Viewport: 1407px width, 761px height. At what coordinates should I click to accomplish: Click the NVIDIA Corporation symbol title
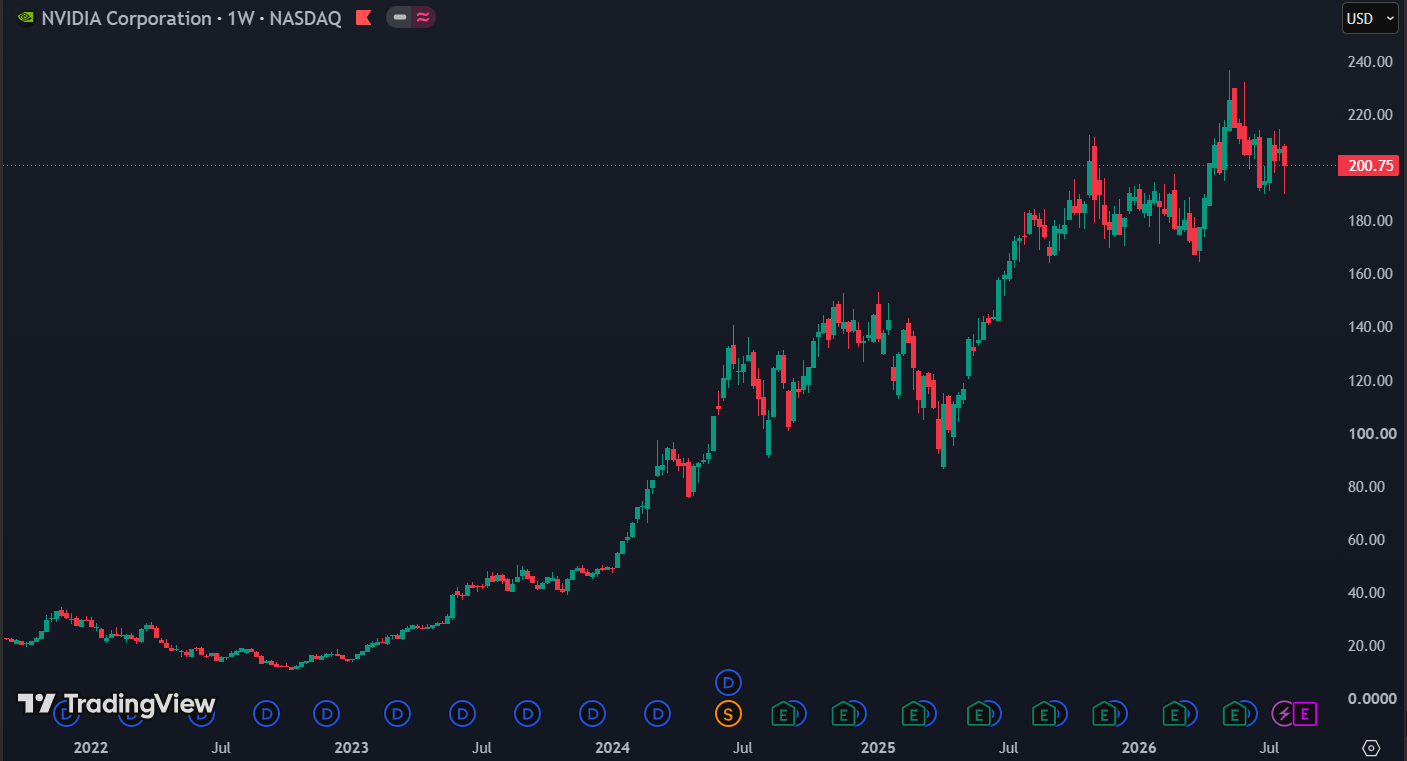click(126, 18)
